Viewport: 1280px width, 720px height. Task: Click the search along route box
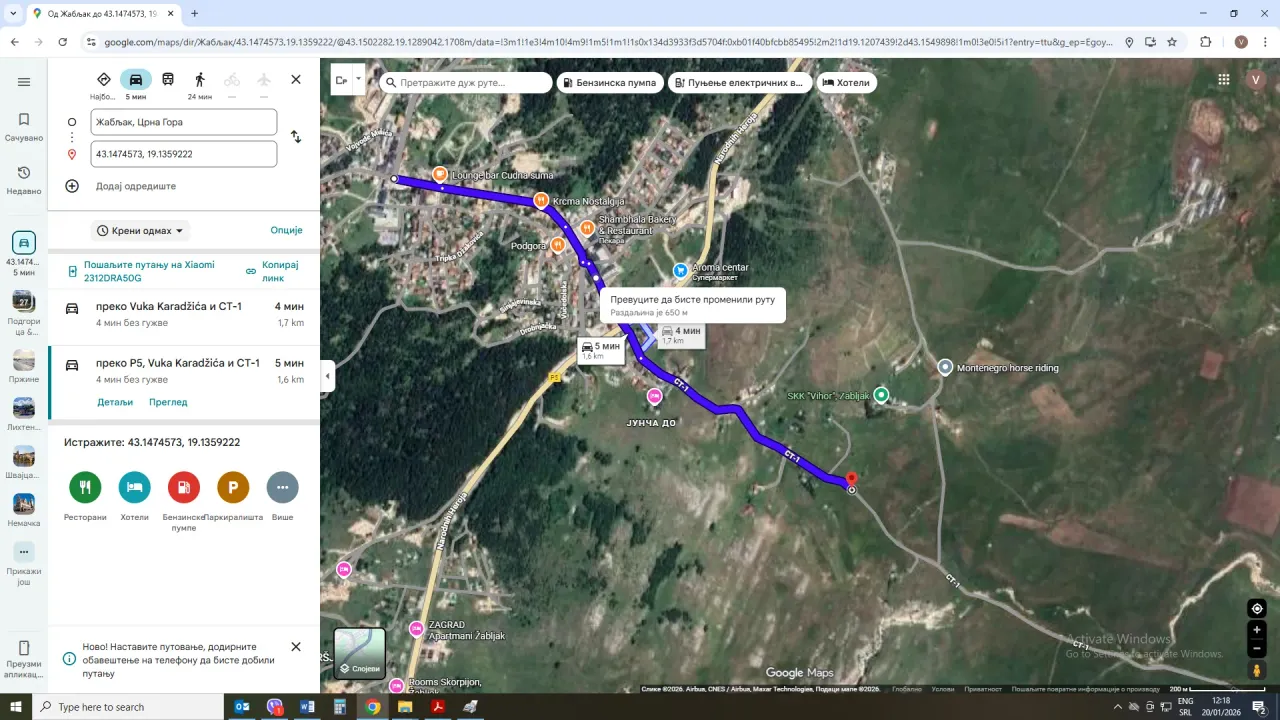pyautogui.click(x=466, y=82)
